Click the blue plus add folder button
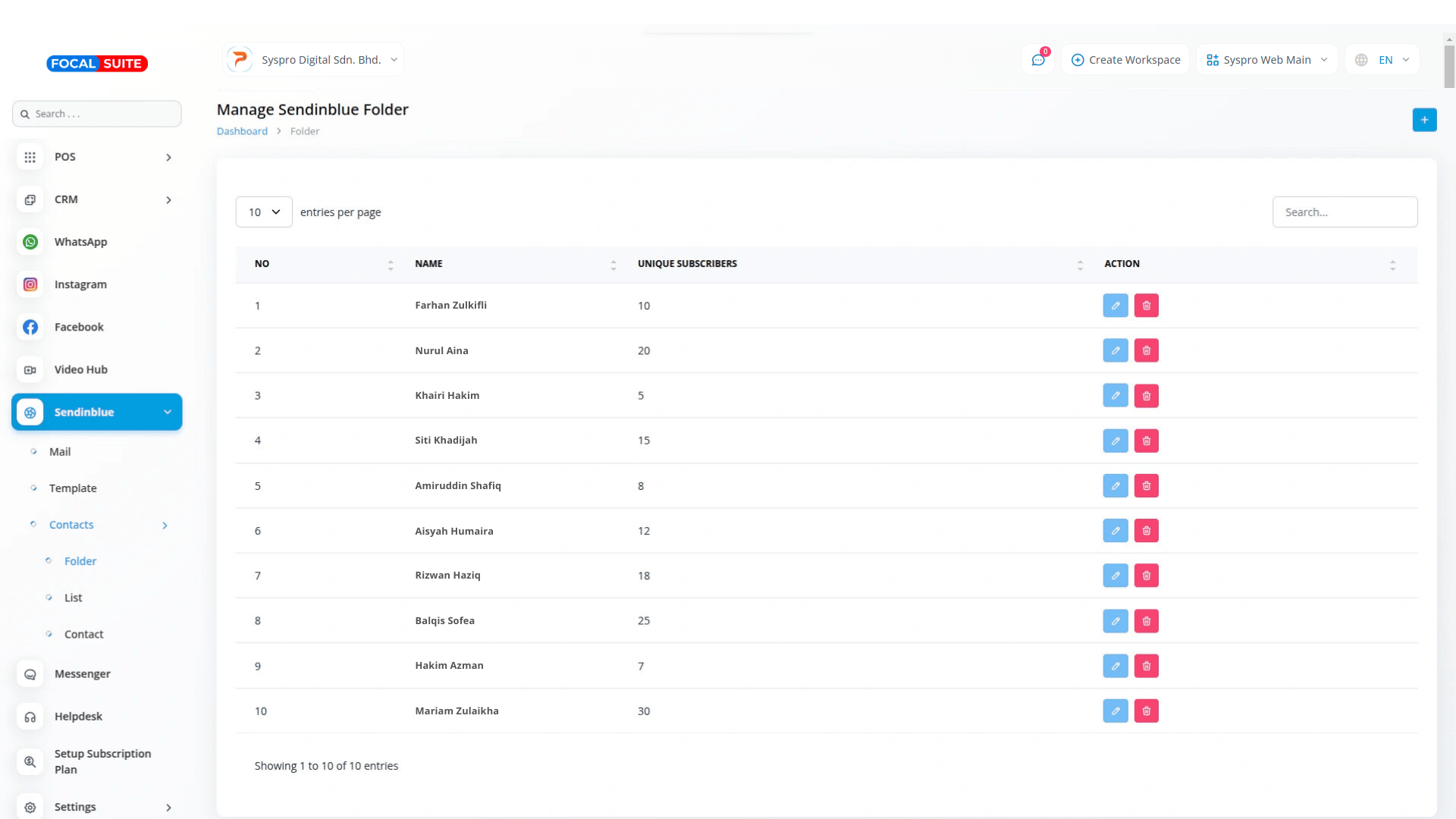The image size is (1456, 819). (1424, 120)
